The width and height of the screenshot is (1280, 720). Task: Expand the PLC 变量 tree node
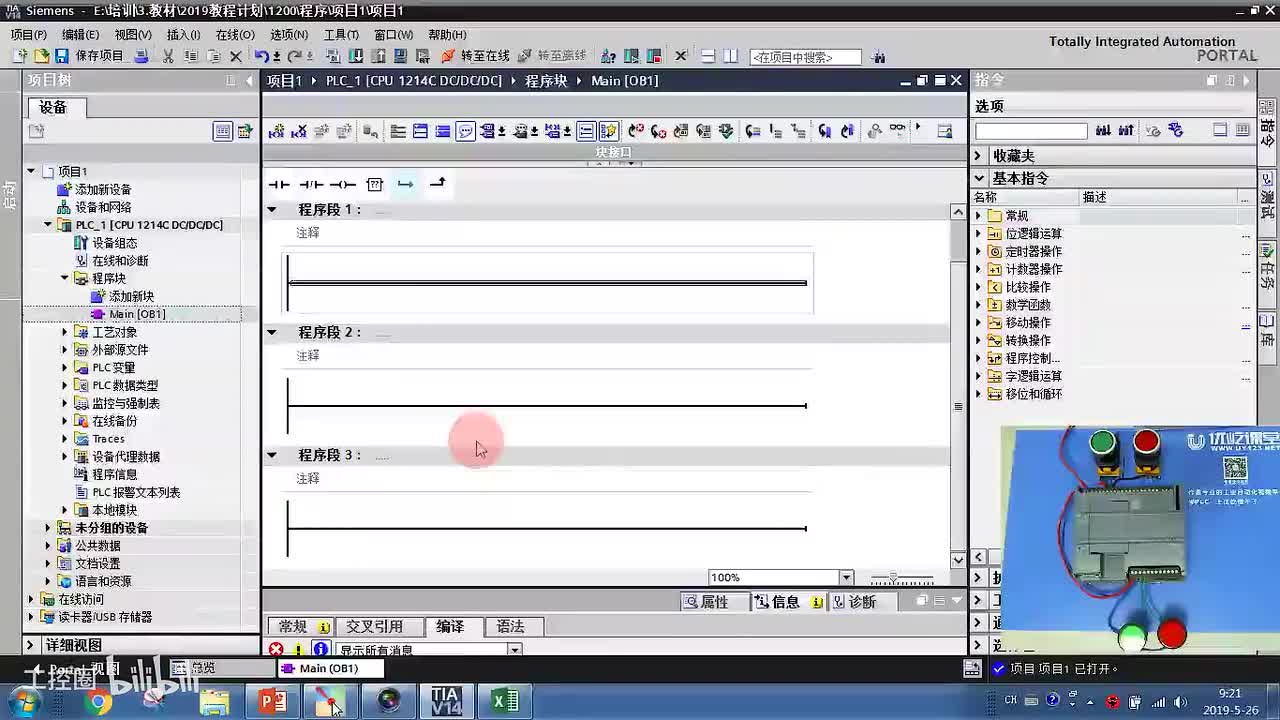point(65,368)
